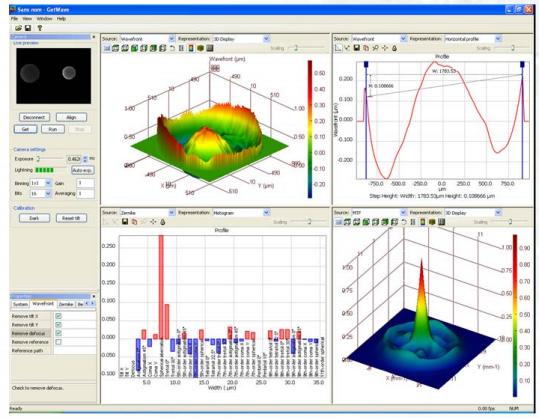Viewport: 539px width, 418px height.
Task: Click the Gain input field
Action: pyautogui.click(x=86, y=183)
